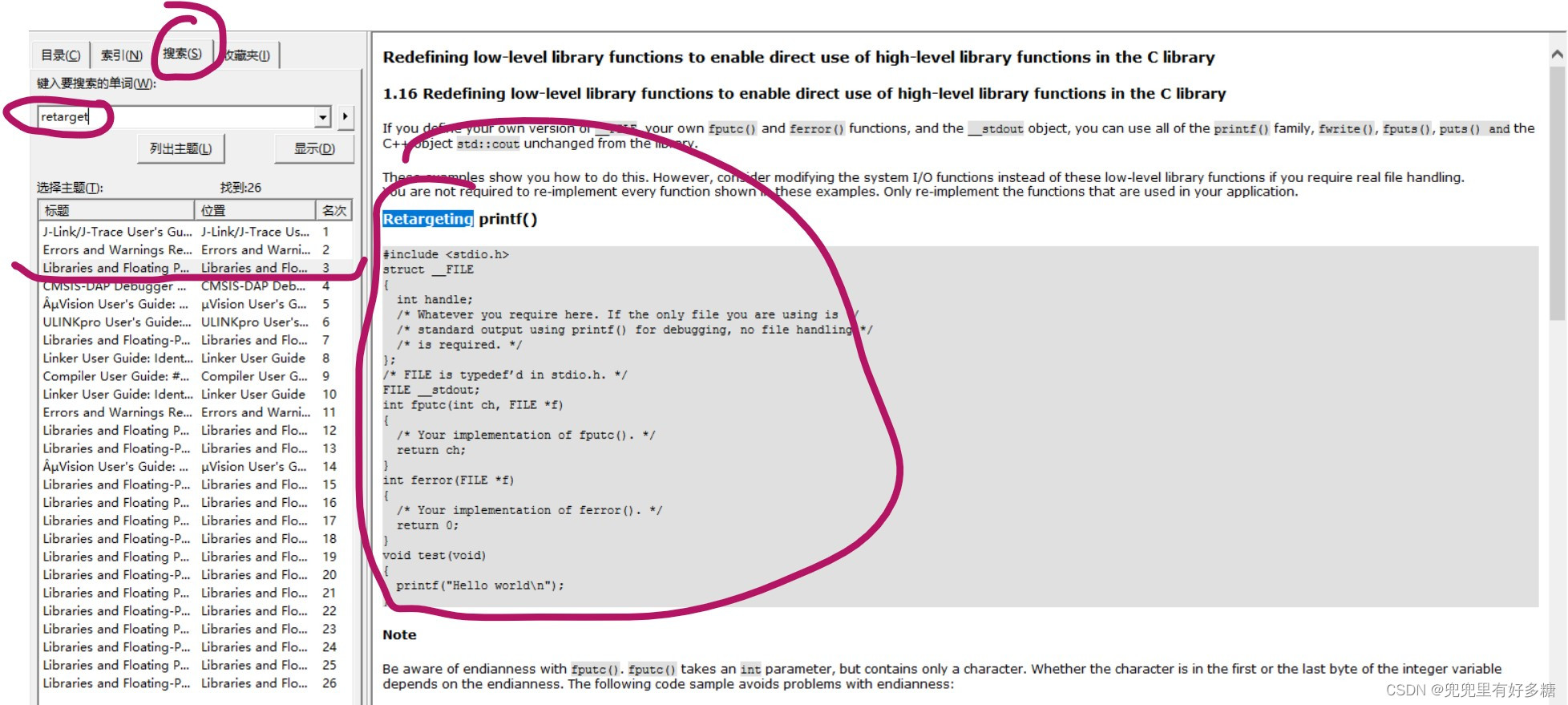Click the int ferror(FILE *f) code line
Image resolution: width=1568 pixels, height=705 pixels.
tap(448, 480)
